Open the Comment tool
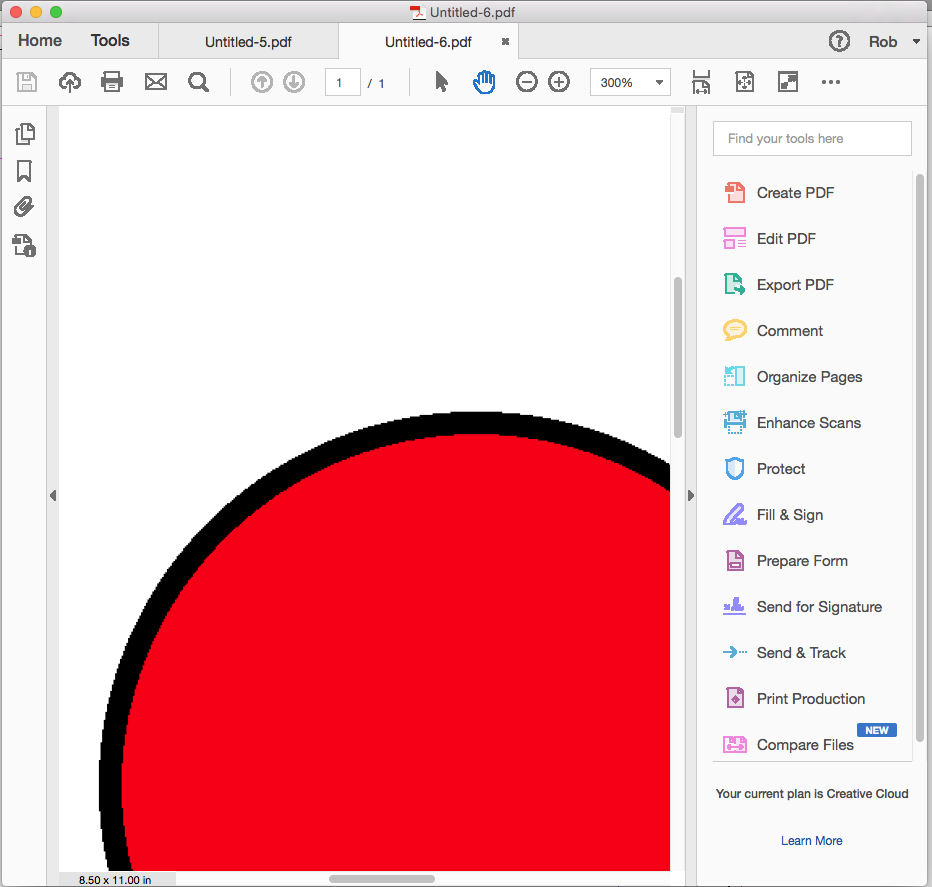The height and width of the screenshot is (887, 932). coord(789,330)
